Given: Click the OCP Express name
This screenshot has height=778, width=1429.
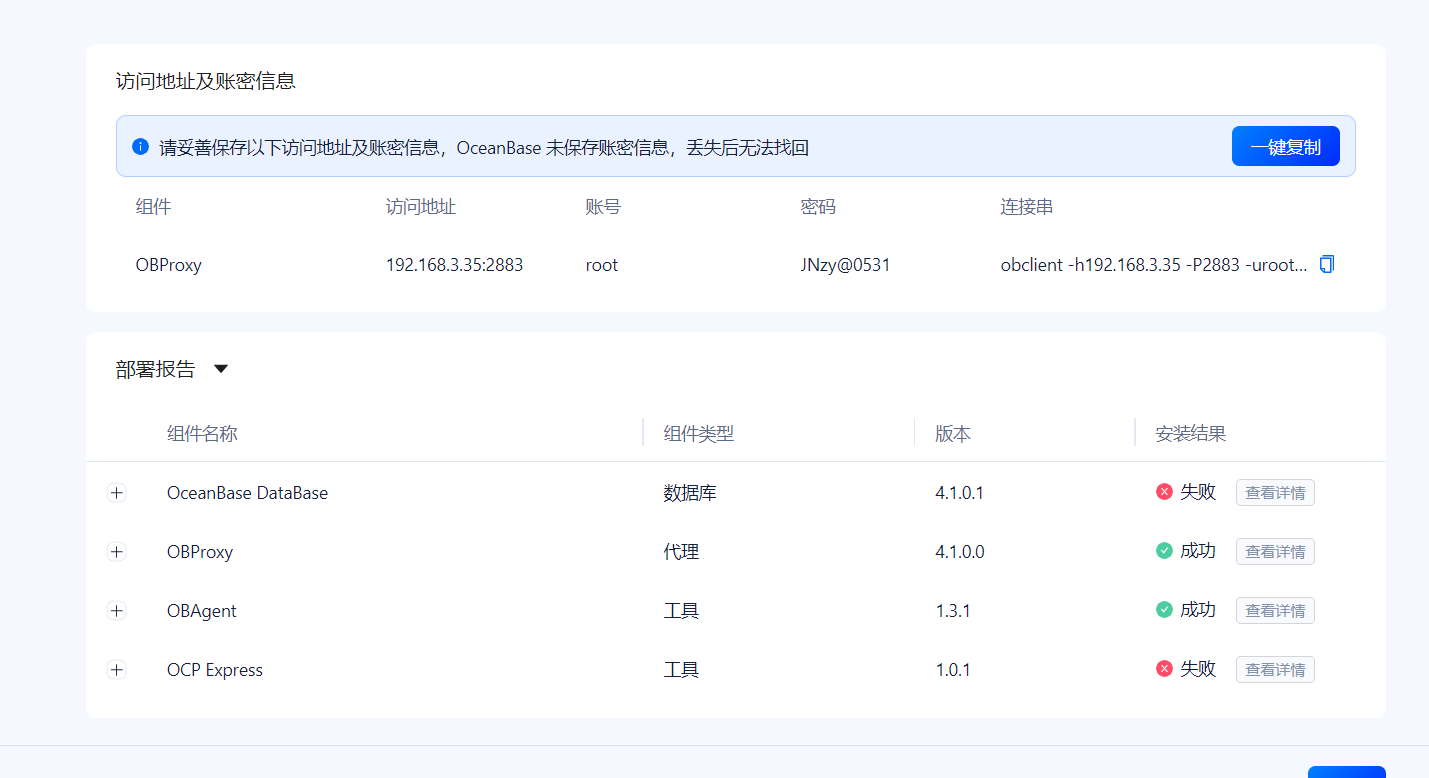Looking at the screenshot, I should tap(215, 670).
